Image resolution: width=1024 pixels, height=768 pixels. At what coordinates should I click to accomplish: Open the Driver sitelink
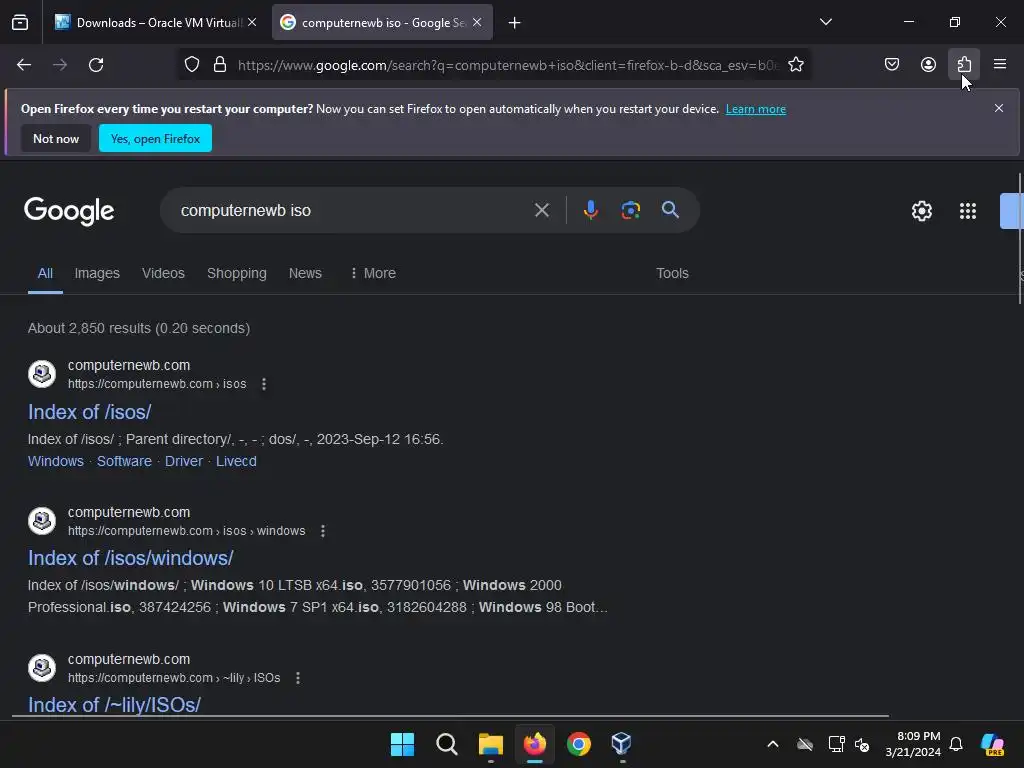(x=184, y=461)
